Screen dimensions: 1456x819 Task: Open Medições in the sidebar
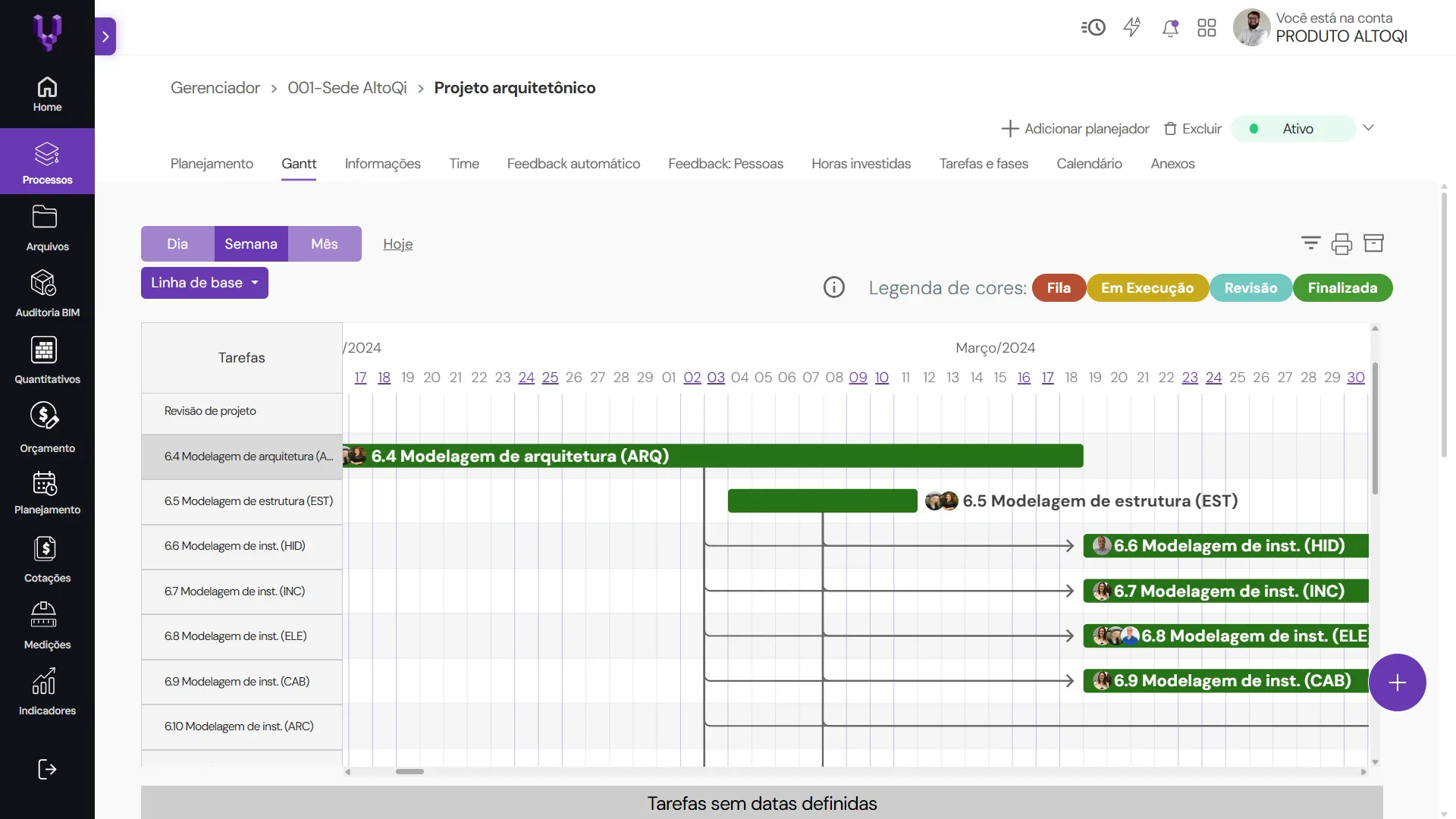pos(47,626)
